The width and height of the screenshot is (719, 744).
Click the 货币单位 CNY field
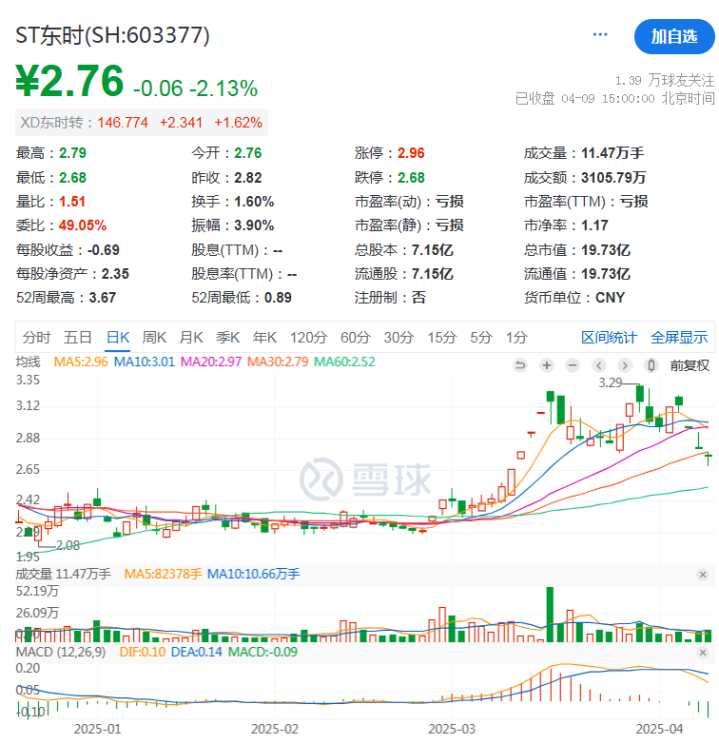[x=574, y=298]
